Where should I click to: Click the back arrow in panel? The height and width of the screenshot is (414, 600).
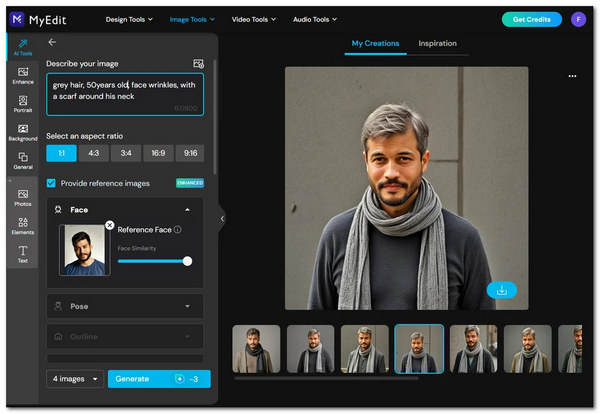tap(52, 42)
